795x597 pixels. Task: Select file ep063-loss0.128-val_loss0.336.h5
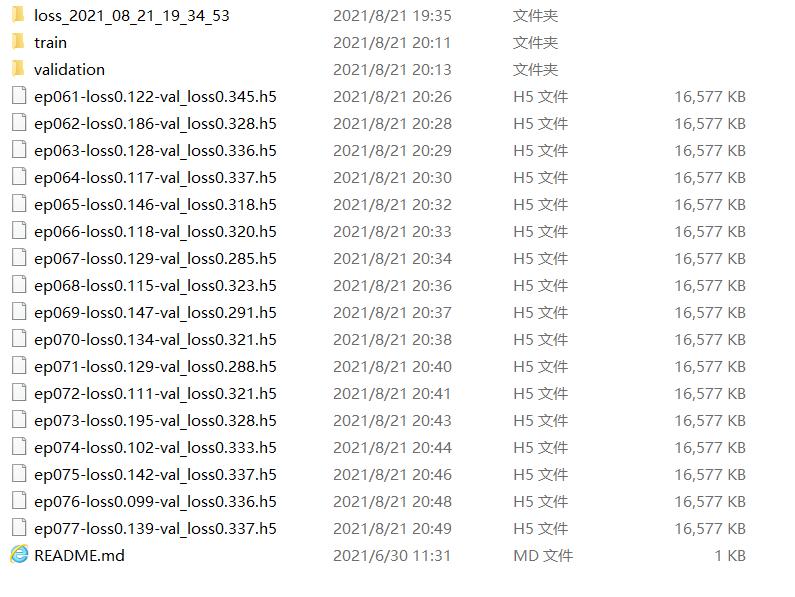click(155, 151)
